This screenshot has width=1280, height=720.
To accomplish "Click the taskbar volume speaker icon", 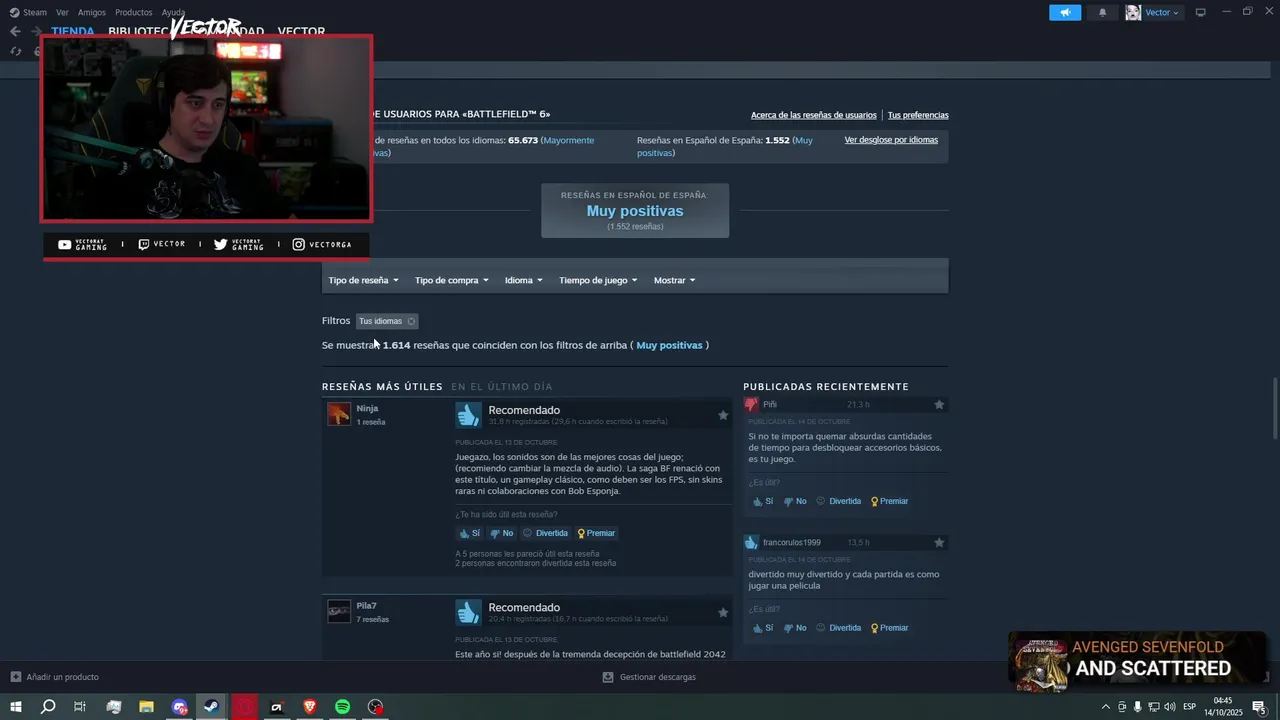I will tap(1169, 707).
